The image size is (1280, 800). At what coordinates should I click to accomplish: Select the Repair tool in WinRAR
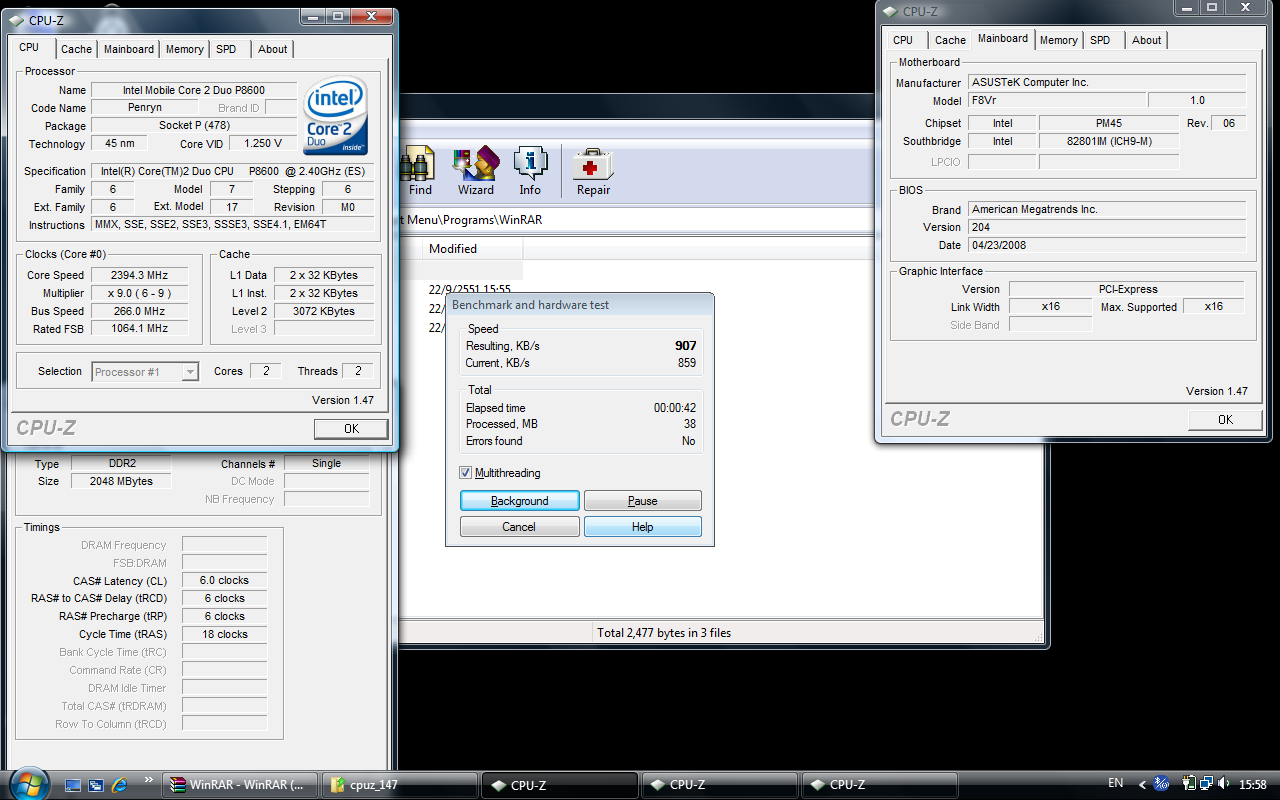tap(593, 171)
